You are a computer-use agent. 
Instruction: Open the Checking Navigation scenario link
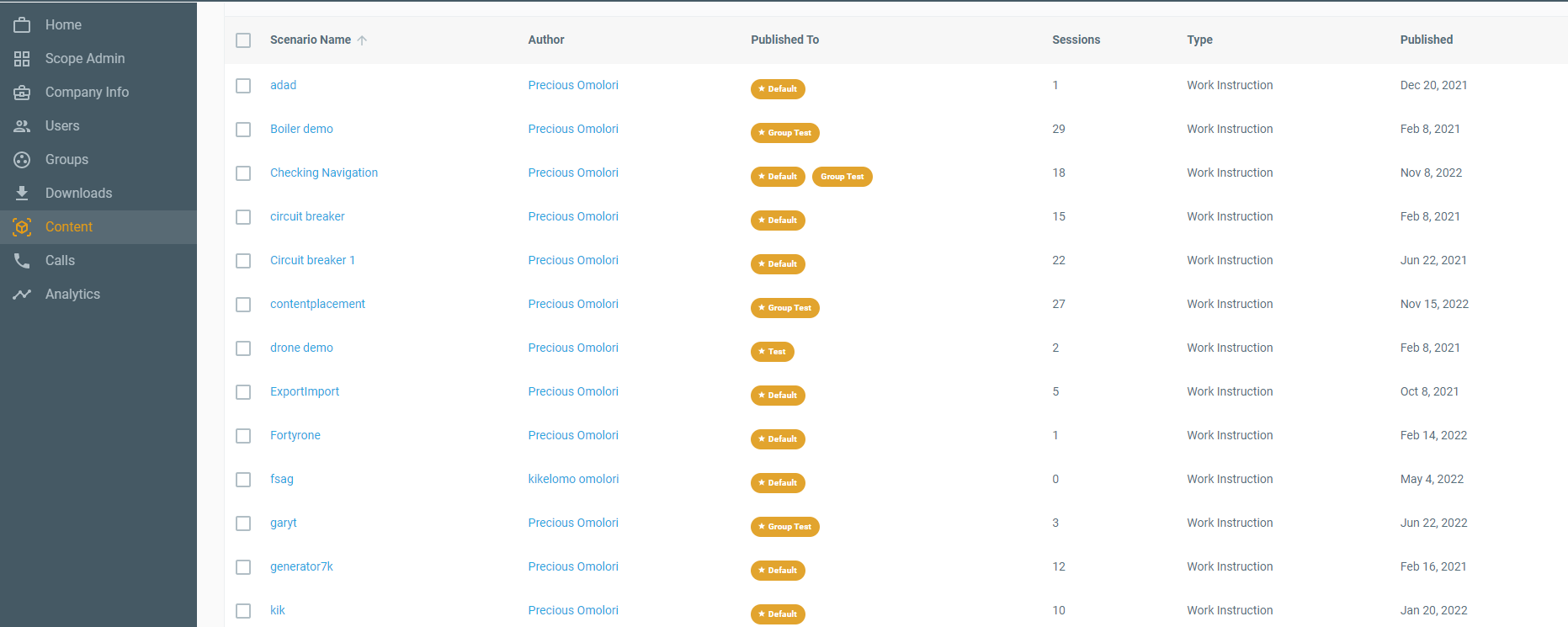click(x=323, y=173)
